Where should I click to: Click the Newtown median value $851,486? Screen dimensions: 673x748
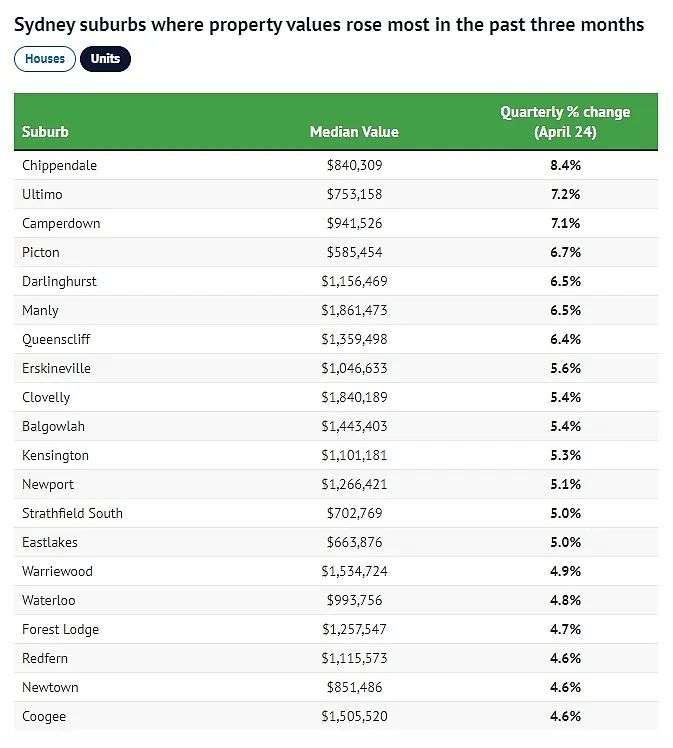(354, 687)
